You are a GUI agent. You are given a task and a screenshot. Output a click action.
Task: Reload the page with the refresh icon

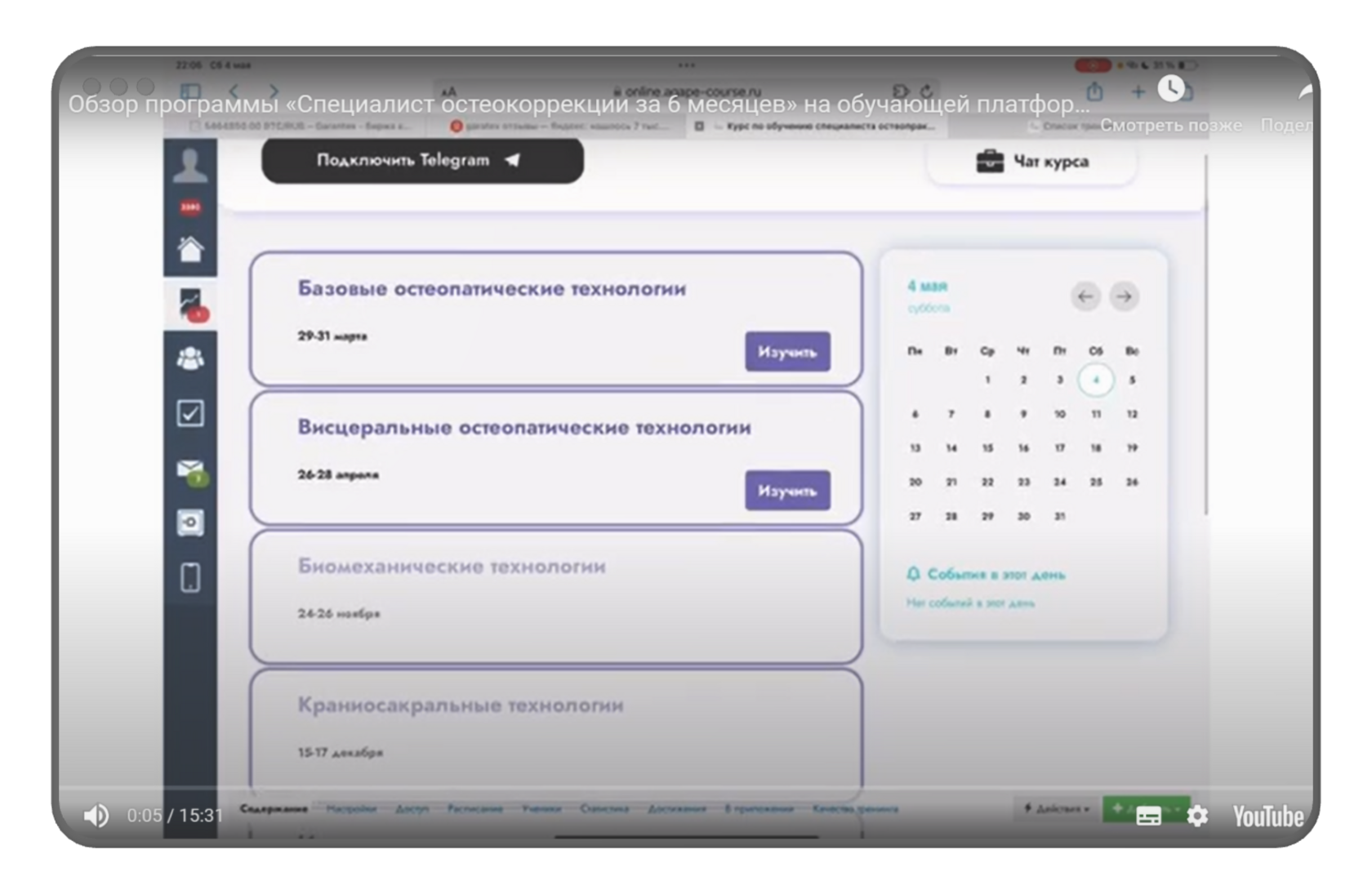(926, 91)
